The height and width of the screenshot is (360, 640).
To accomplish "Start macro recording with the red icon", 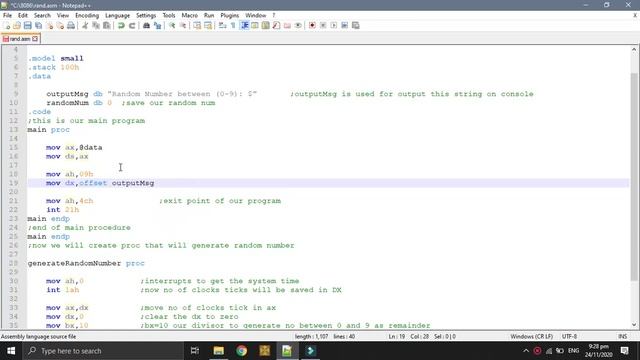I will pos(312,26).
